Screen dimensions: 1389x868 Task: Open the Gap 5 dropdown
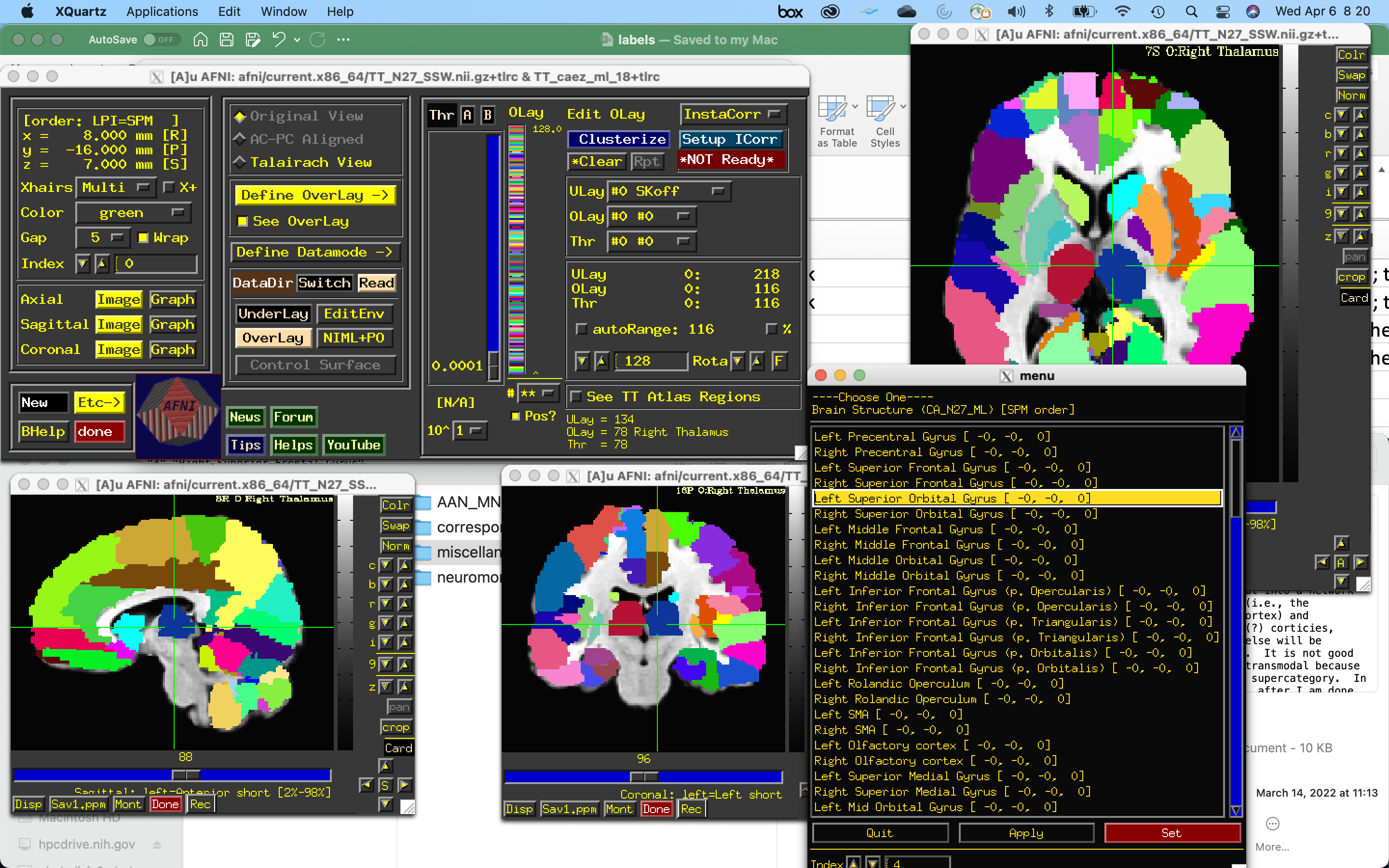tap(102, 238)
